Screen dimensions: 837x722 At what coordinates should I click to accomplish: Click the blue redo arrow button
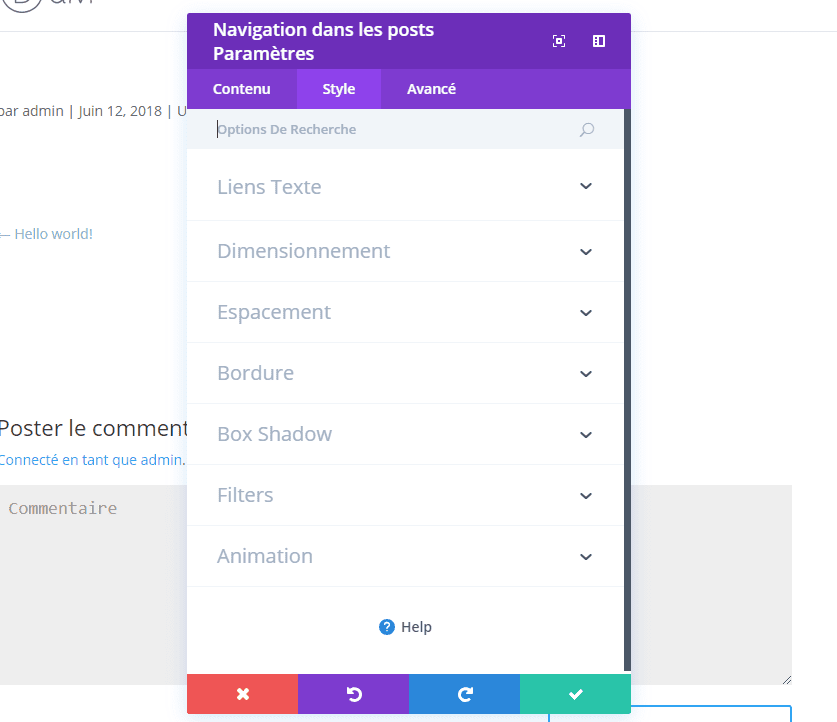(464, 694)
